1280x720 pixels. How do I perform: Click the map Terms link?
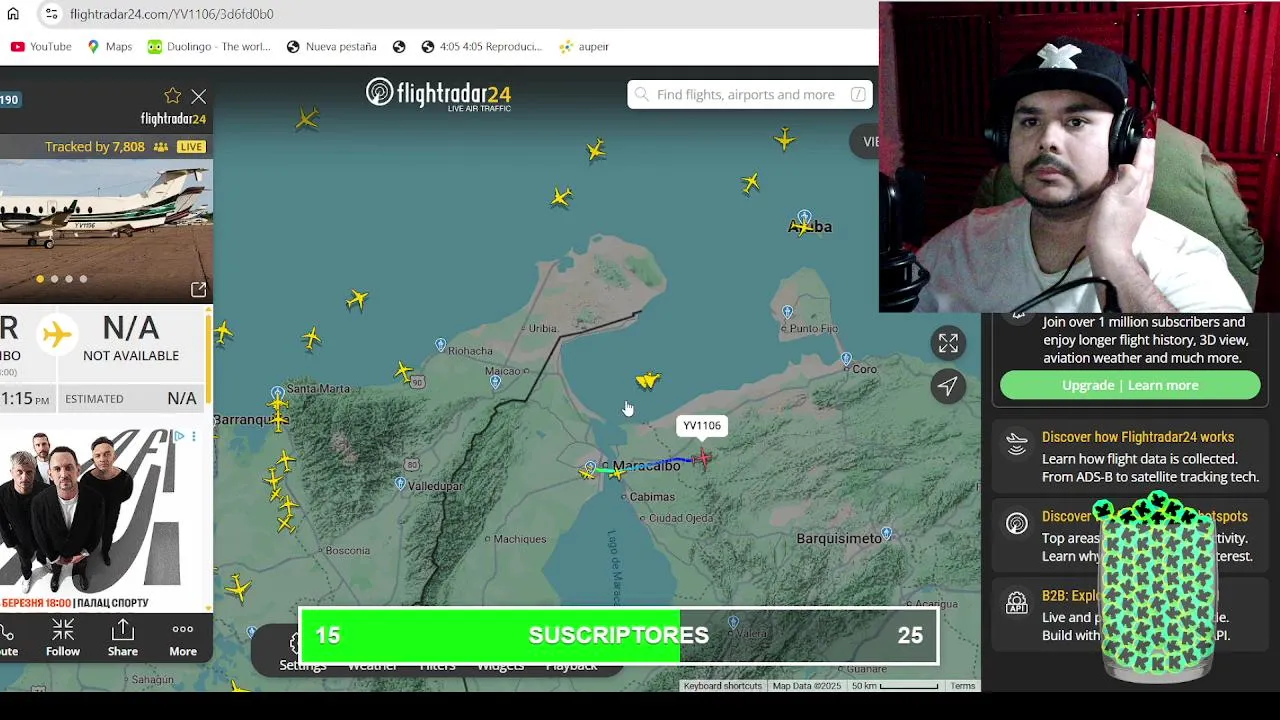tap(963, 686)
